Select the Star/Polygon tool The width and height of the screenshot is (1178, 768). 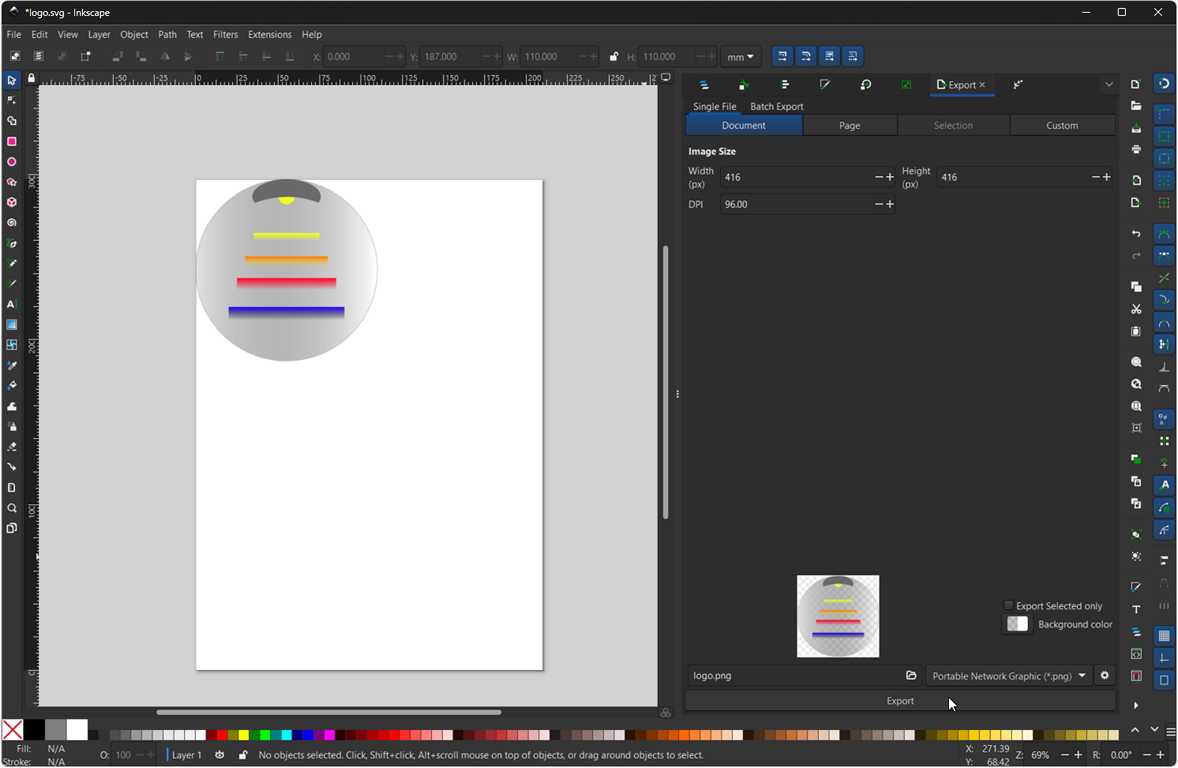point(11,182)
